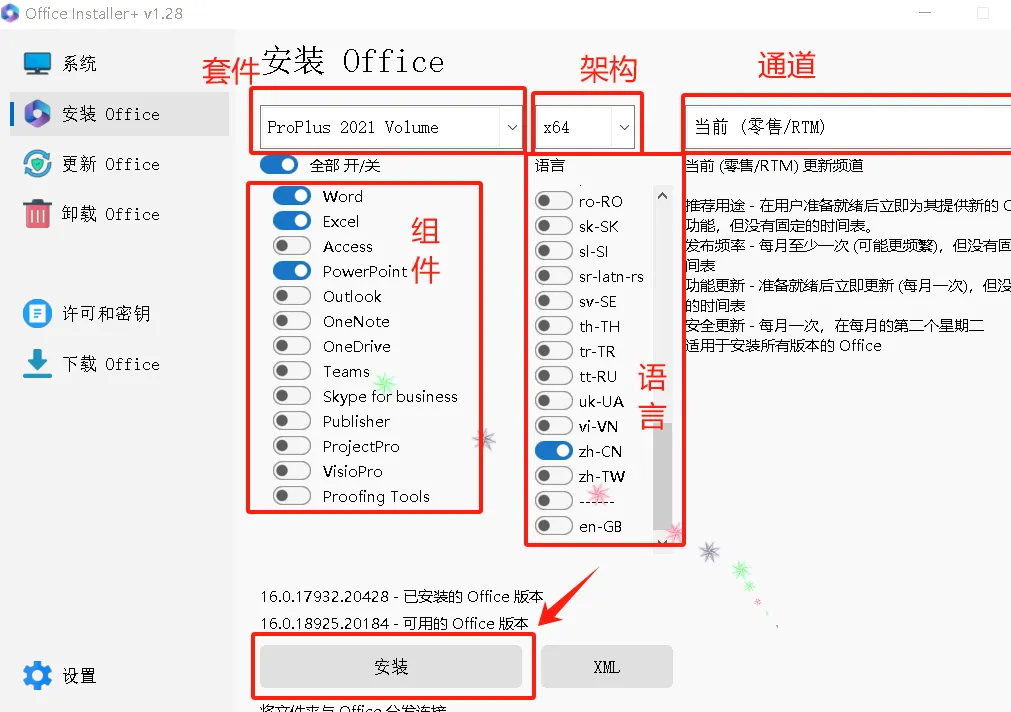
Task: Click the 更新 Office shield icon
Action: (37, 164)
